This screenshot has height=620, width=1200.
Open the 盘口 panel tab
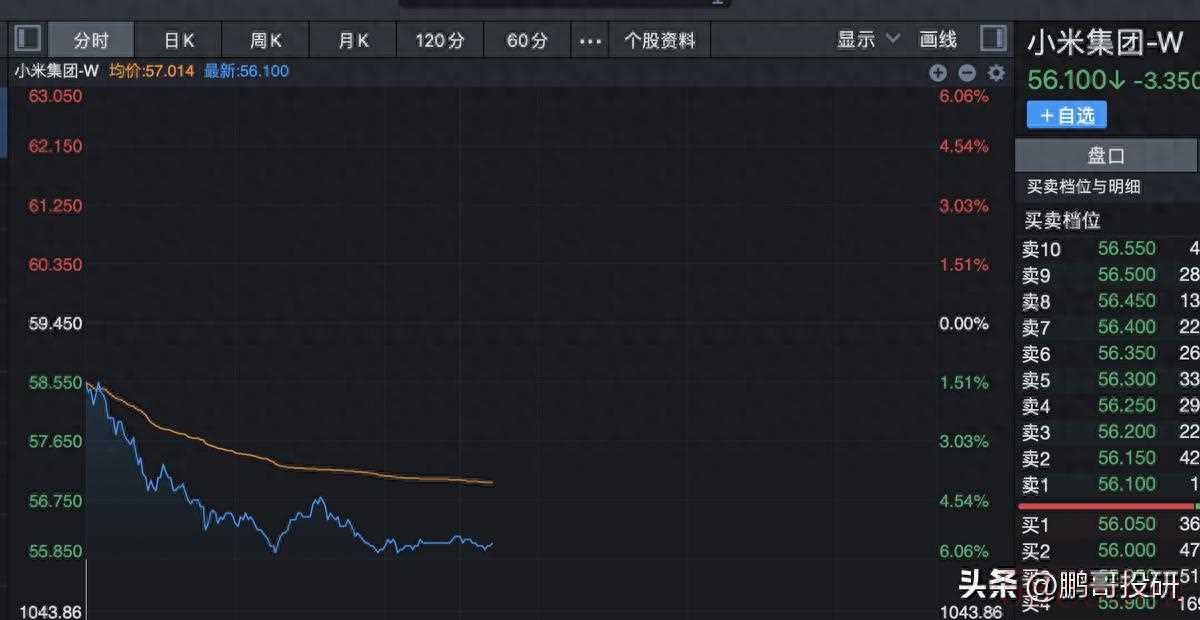click(x=1106, y=156)
